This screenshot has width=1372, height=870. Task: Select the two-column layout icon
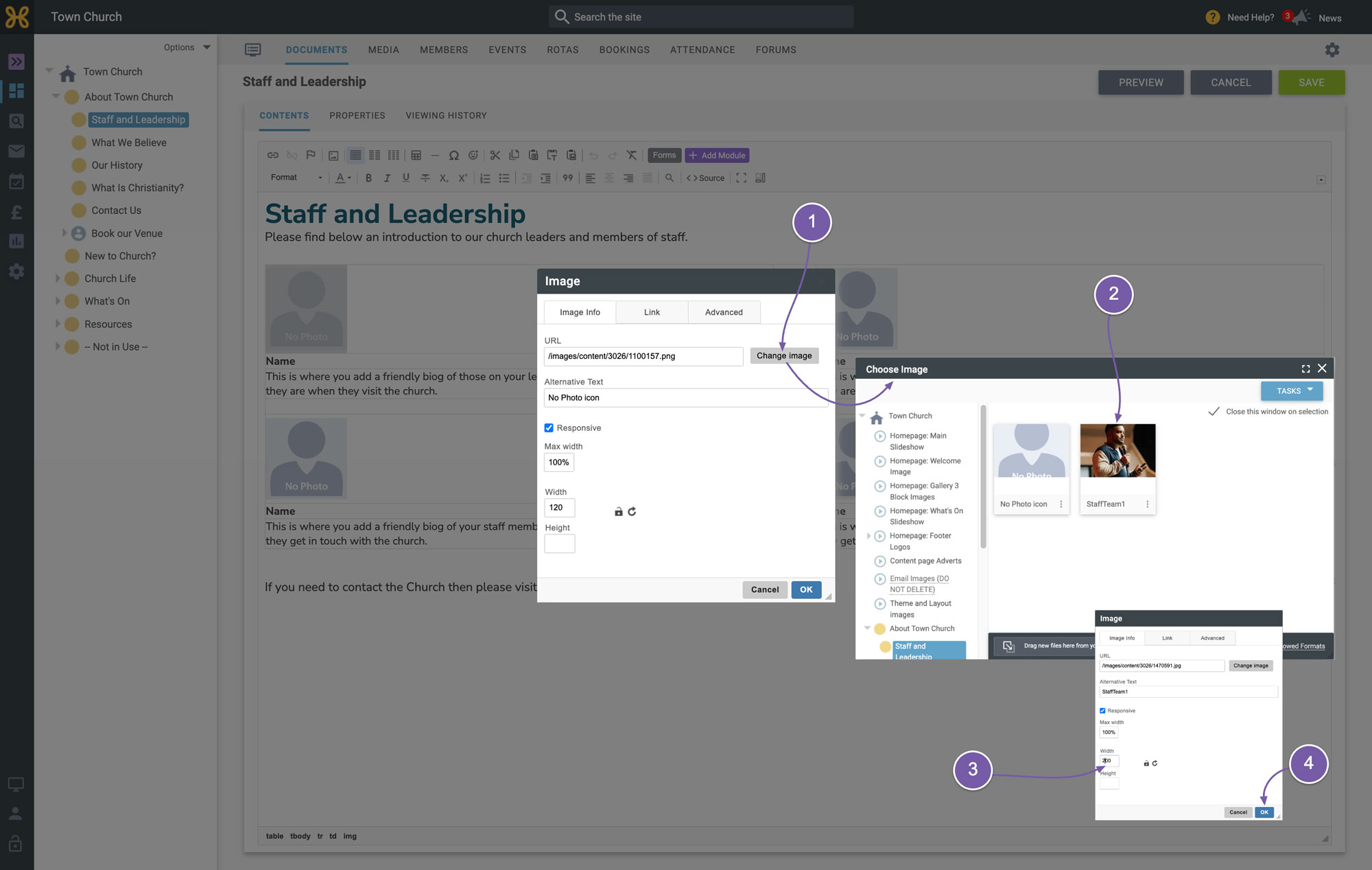point(375,155)
